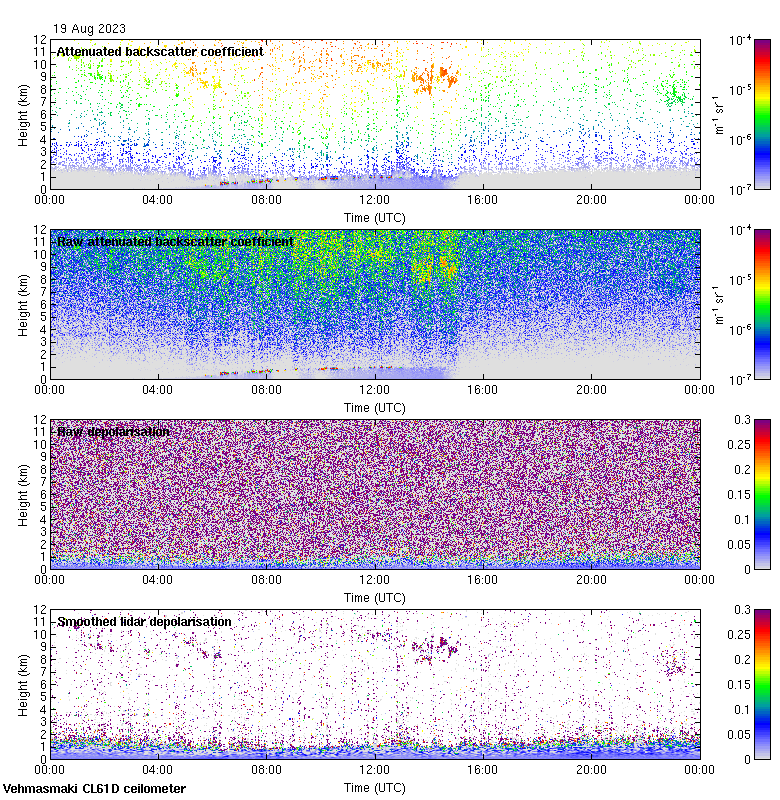
Task: Click the 'Raw depolarisation' panel title
Action: pos(113,431)
